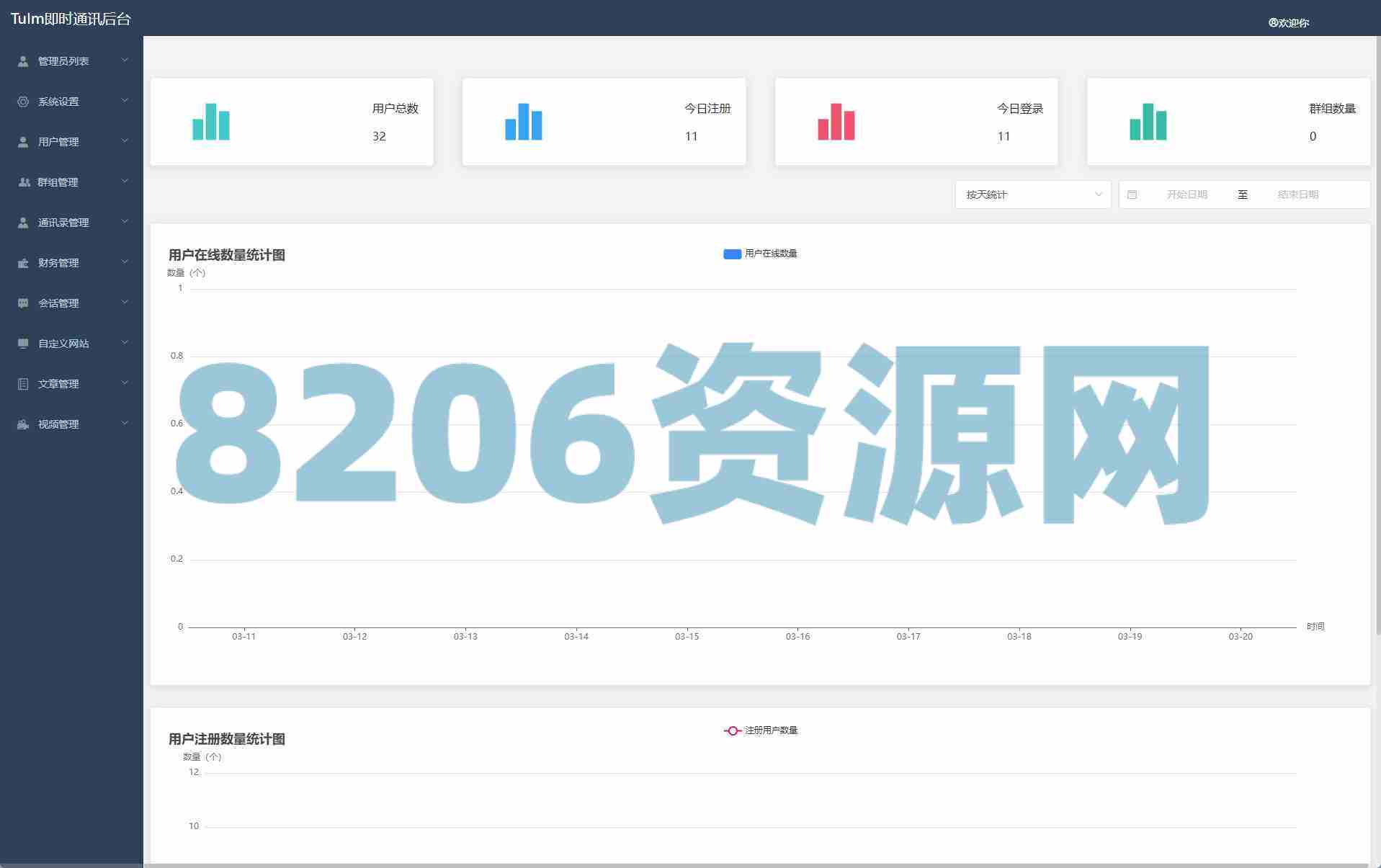Click the 自定义网站 monitor icon
The width and height of the screenshot is (1381, 868).
[23, 344]
